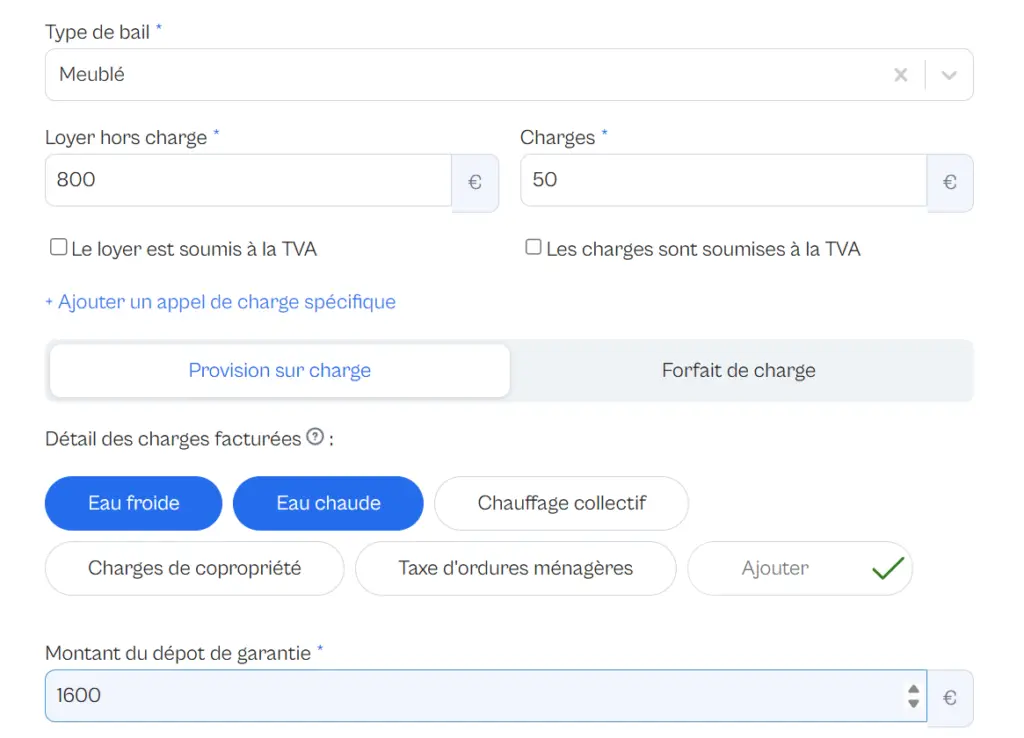Expand the Type de bail dropdown arrow
This screenshot has height=738, width=1024.
coord(949,75)
